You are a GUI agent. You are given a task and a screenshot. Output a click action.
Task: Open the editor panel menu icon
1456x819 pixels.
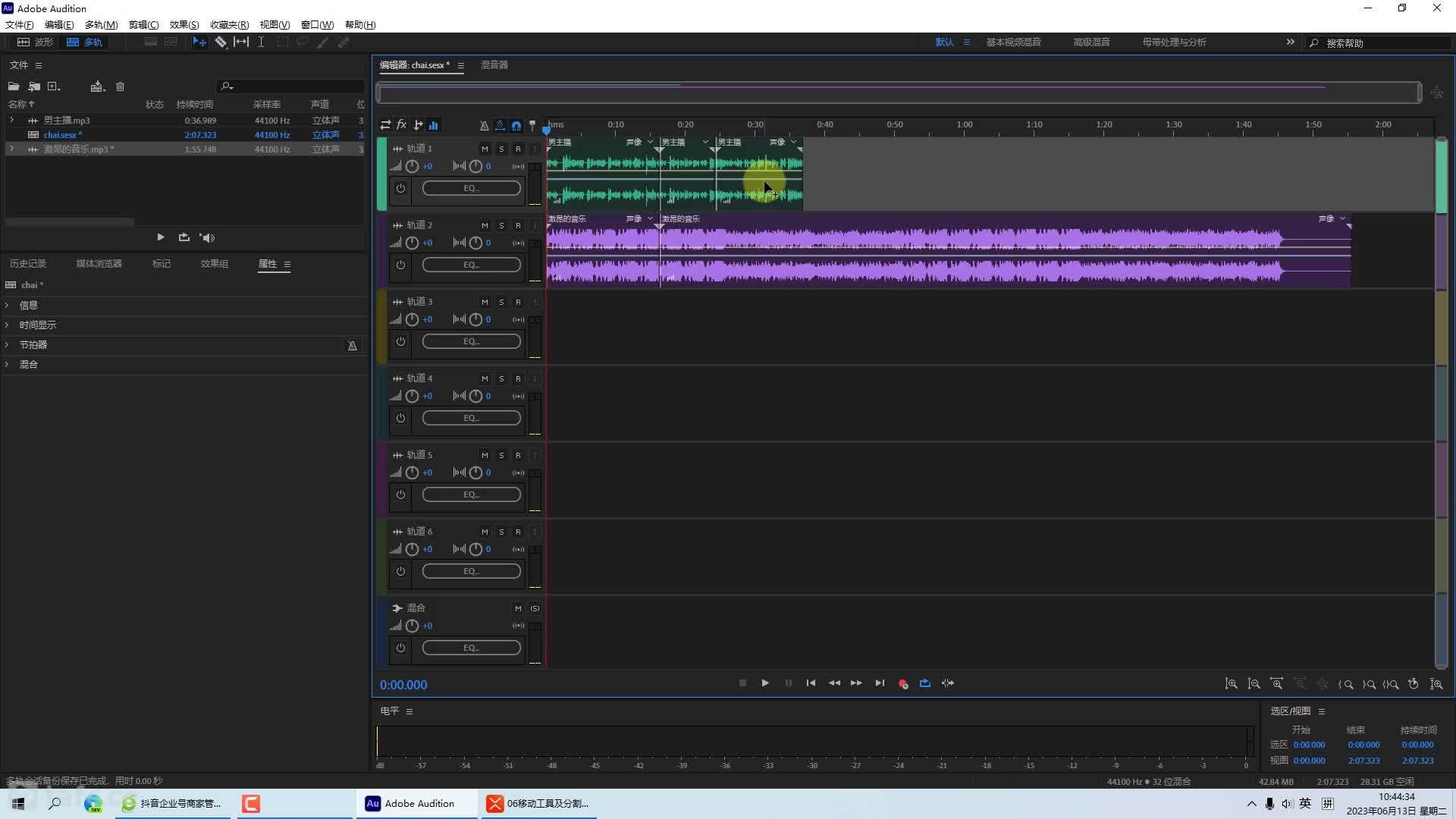460,65
